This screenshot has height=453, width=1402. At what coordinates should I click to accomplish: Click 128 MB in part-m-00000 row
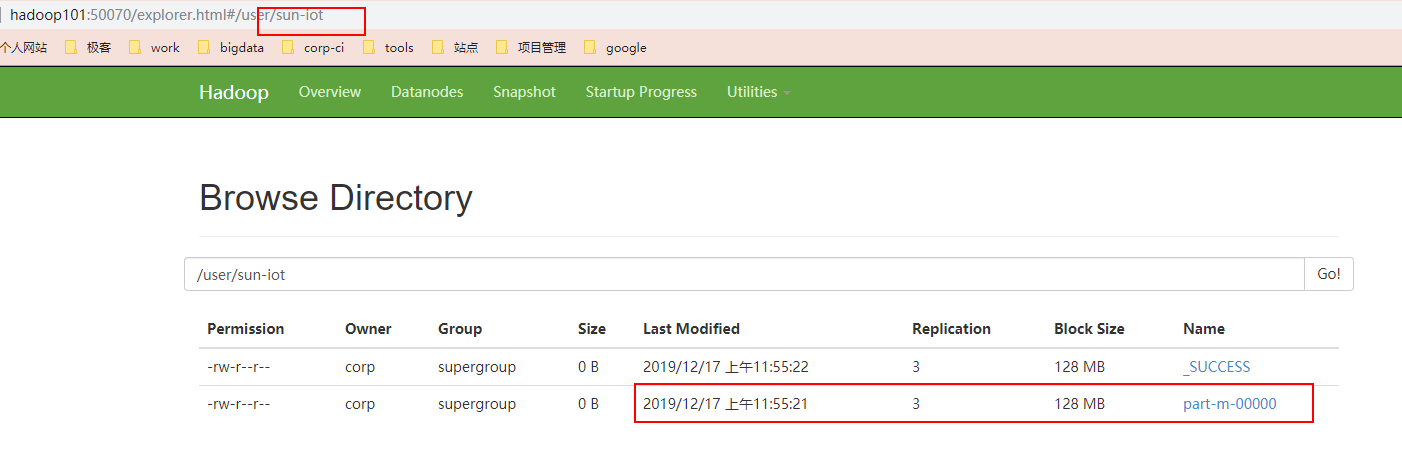point(1079,404)
